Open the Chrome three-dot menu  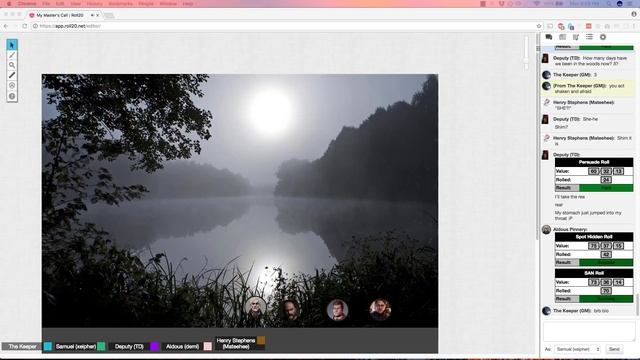coord(634,26)
